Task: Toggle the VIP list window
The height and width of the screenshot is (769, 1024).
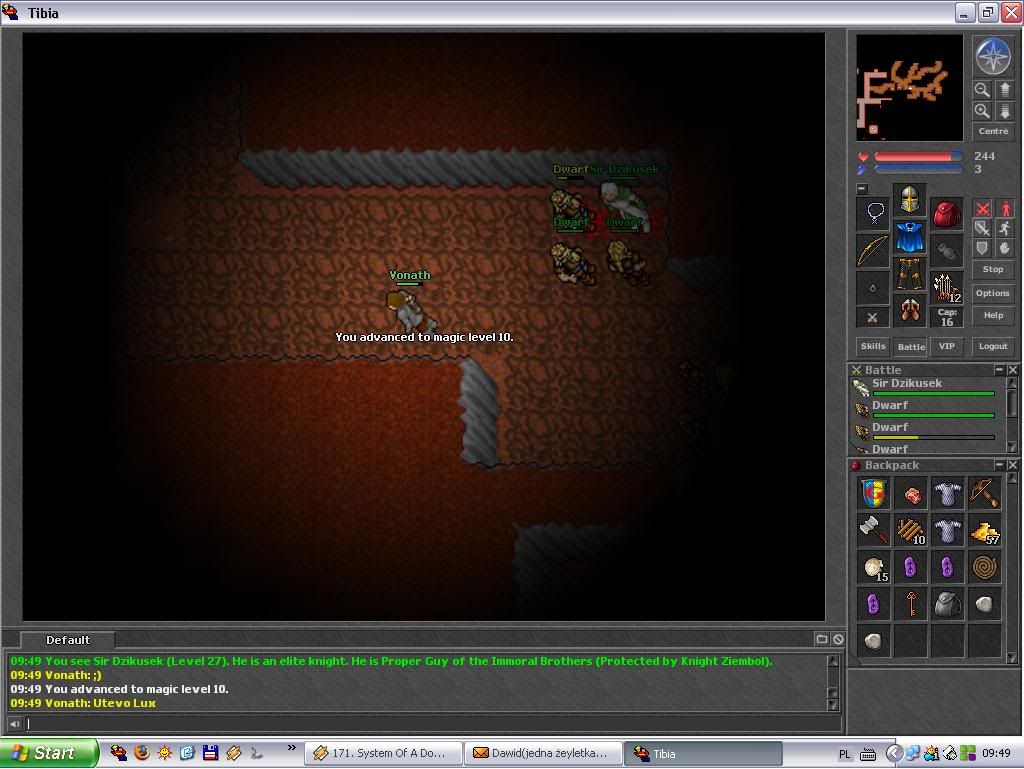Action: click(x=946, y=346)
